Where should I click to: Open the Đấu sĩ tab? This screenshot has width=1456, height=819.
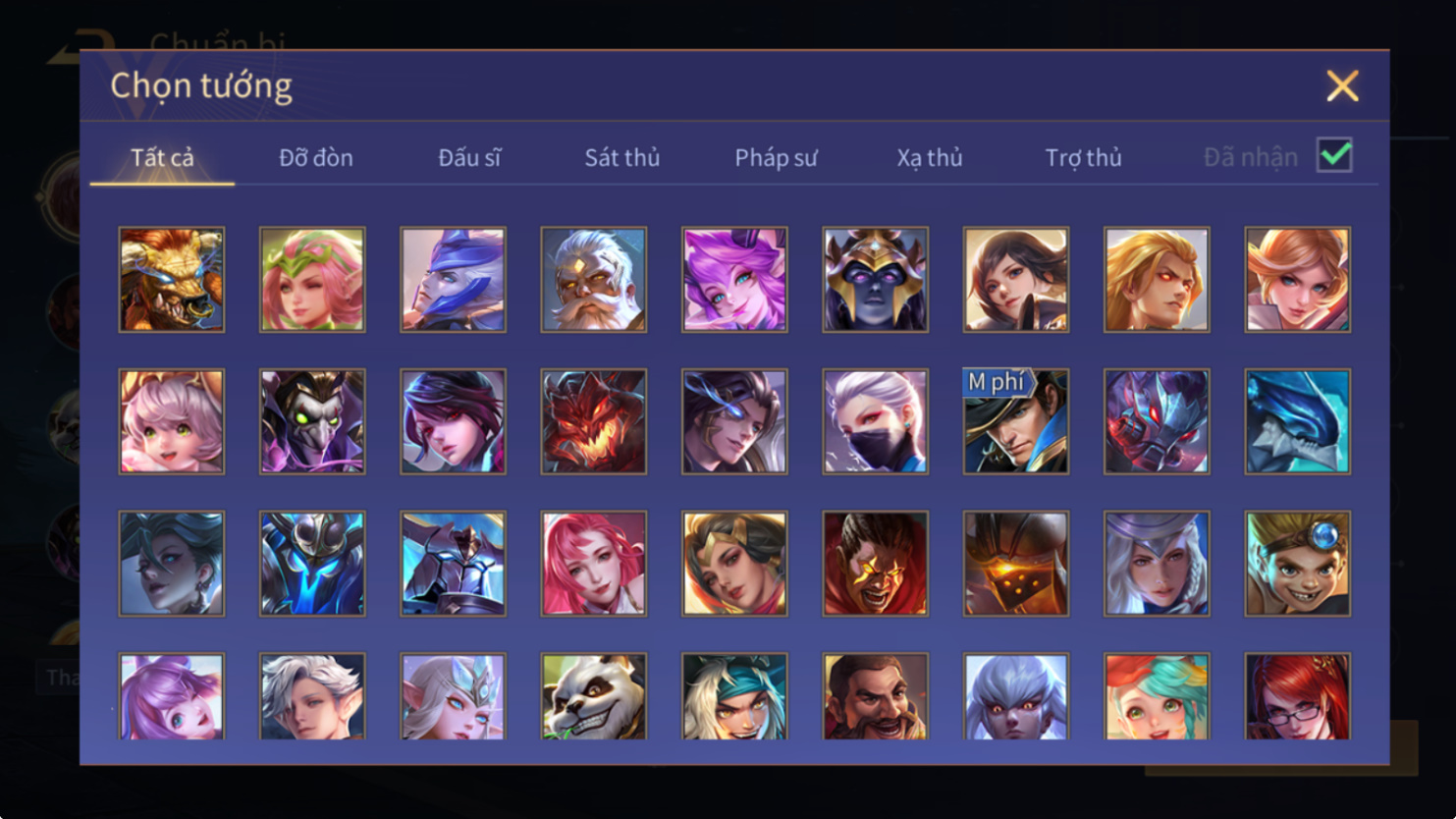coord(469,157)
